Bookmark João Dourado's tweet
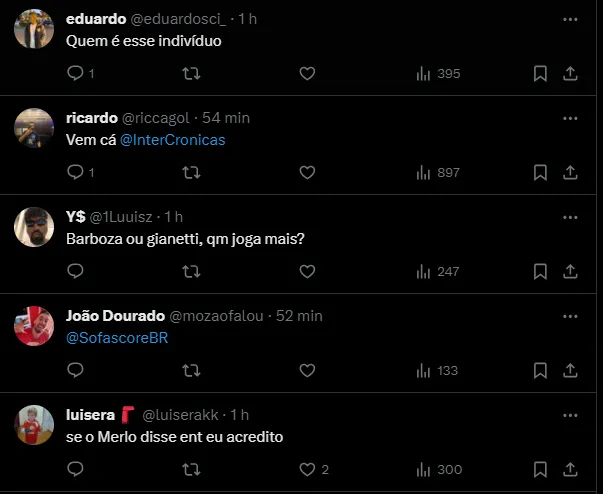This screenshot has height=494, width=603. pos(540,370)
